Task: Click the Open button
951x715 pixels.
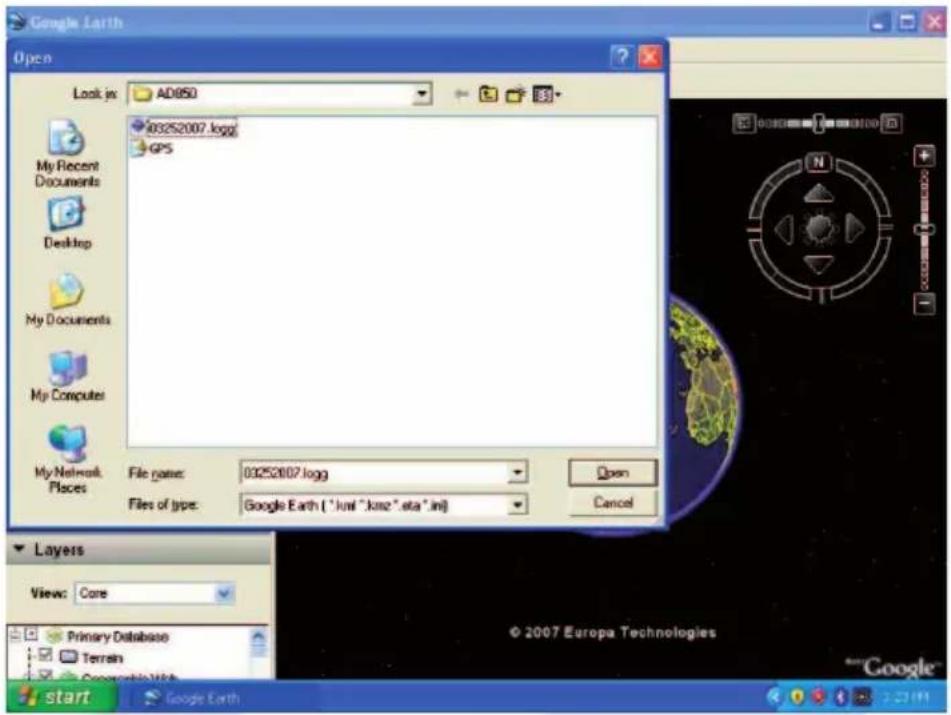Action: (613, 472)
